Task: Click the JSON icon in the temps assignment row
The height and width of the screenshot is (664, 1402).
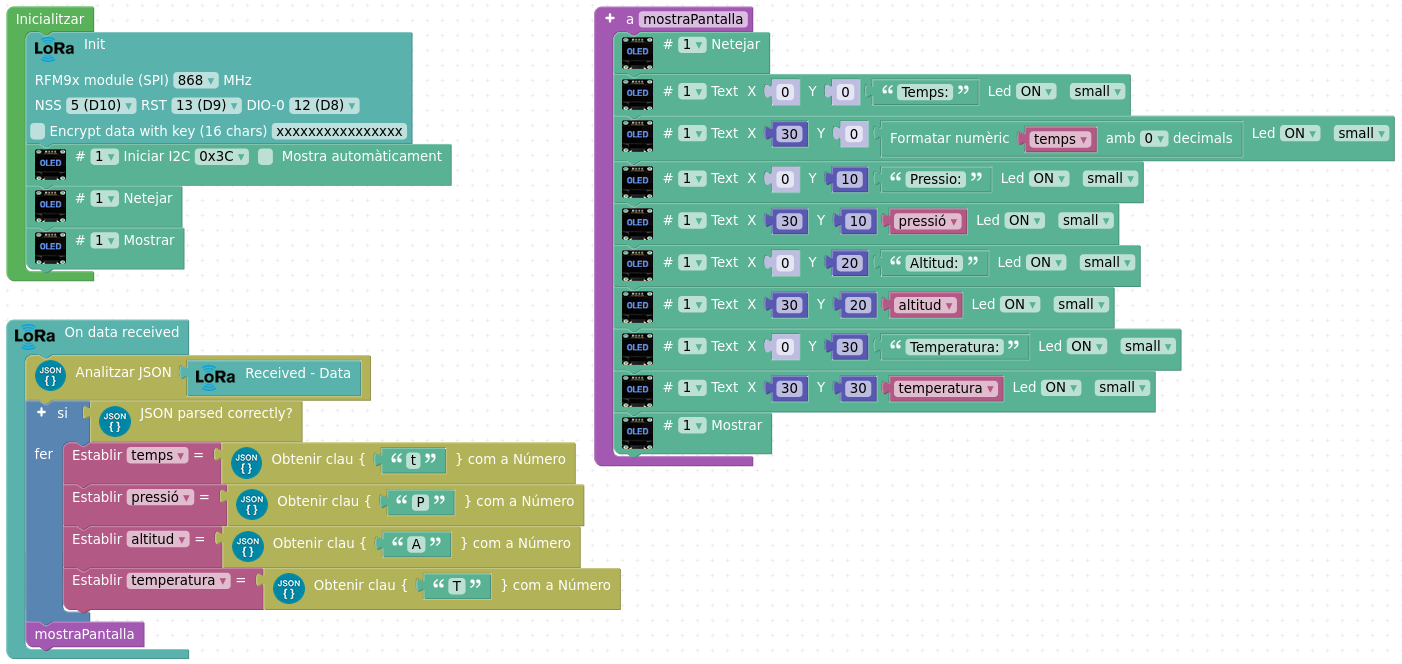Action: [x=246, y=463]
